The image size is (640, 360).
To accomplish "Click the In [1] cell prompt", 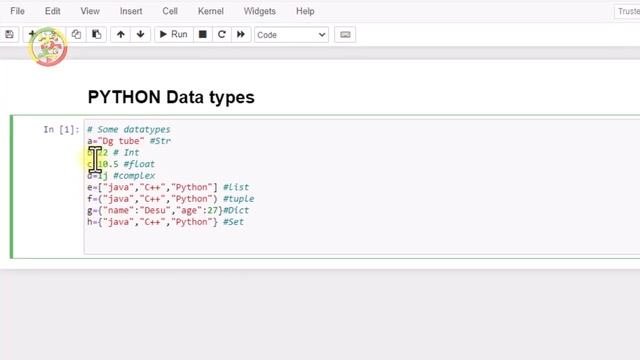I will [61, 130].
